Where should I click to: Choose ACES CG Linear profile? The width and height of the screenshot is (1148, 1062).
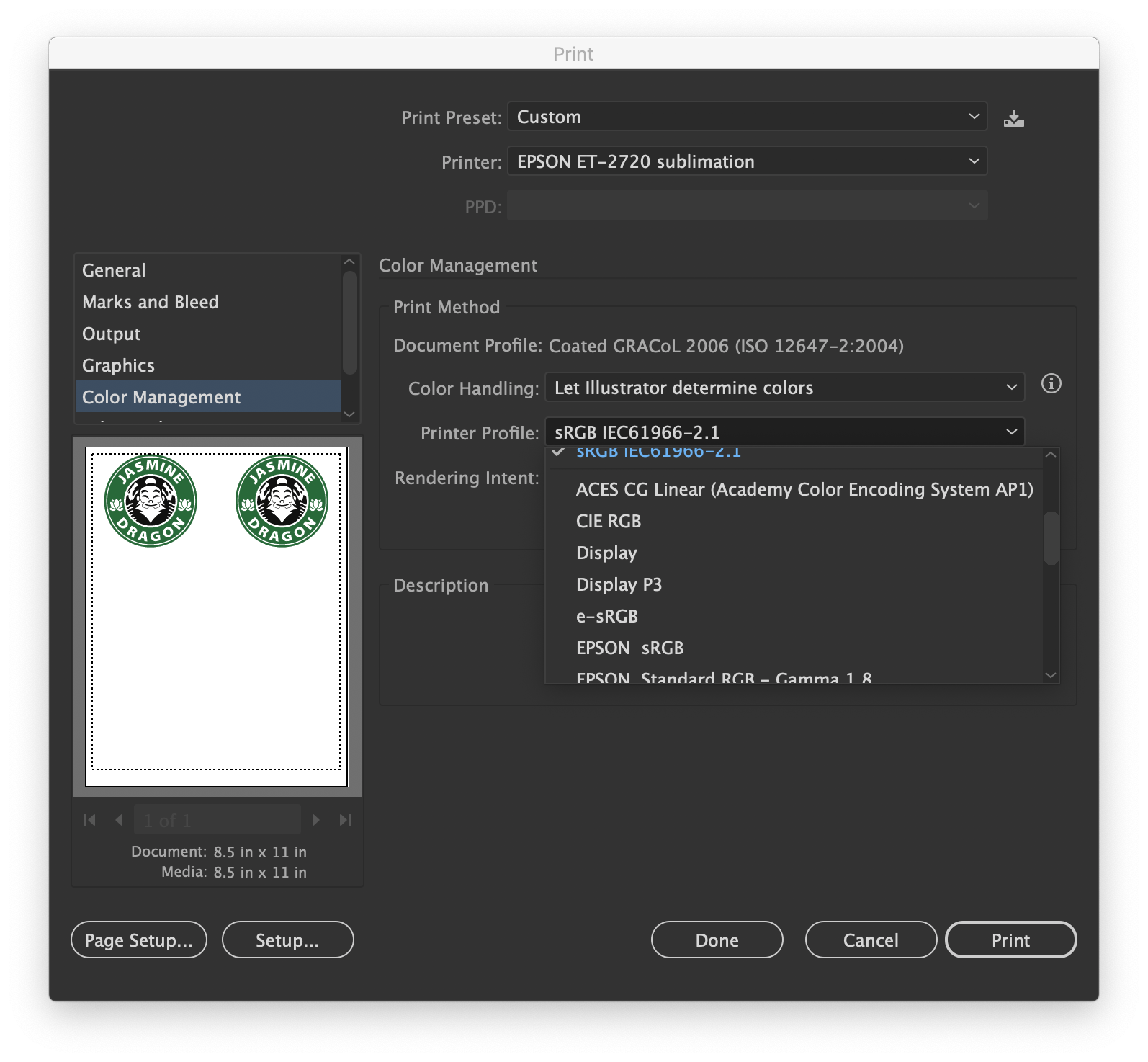pos(794,489)
